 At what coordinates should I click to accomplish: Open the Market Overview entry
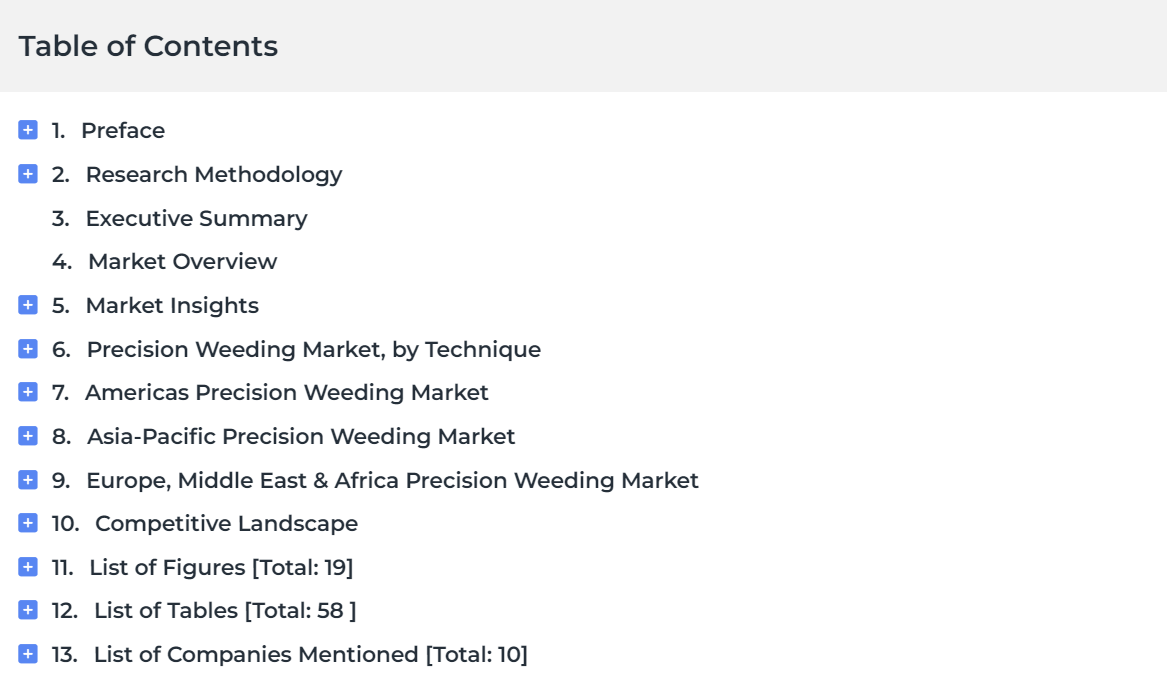(x=182, y=262)
